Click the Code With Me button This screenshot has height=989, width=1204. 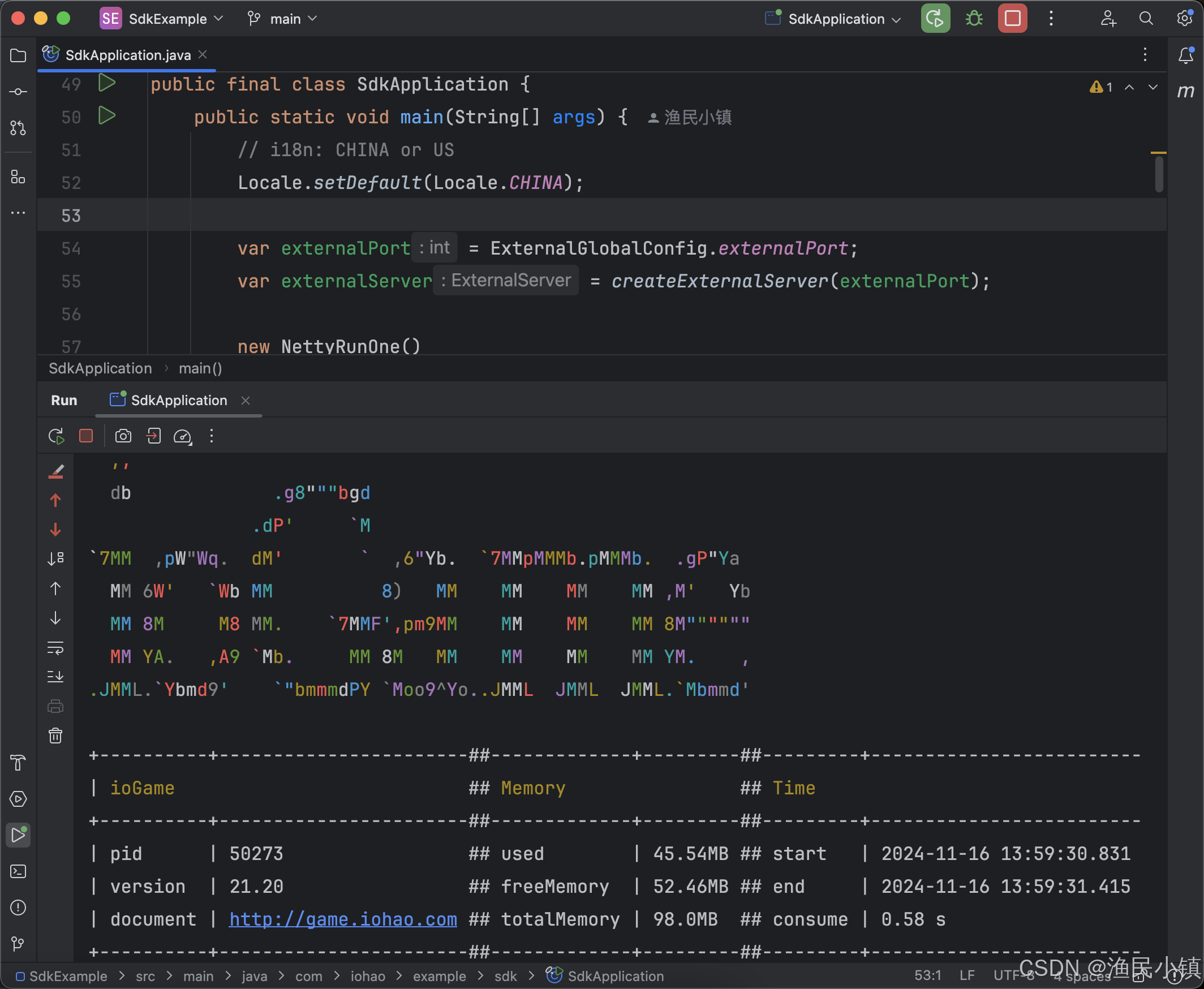click(x=1109, y=18)
